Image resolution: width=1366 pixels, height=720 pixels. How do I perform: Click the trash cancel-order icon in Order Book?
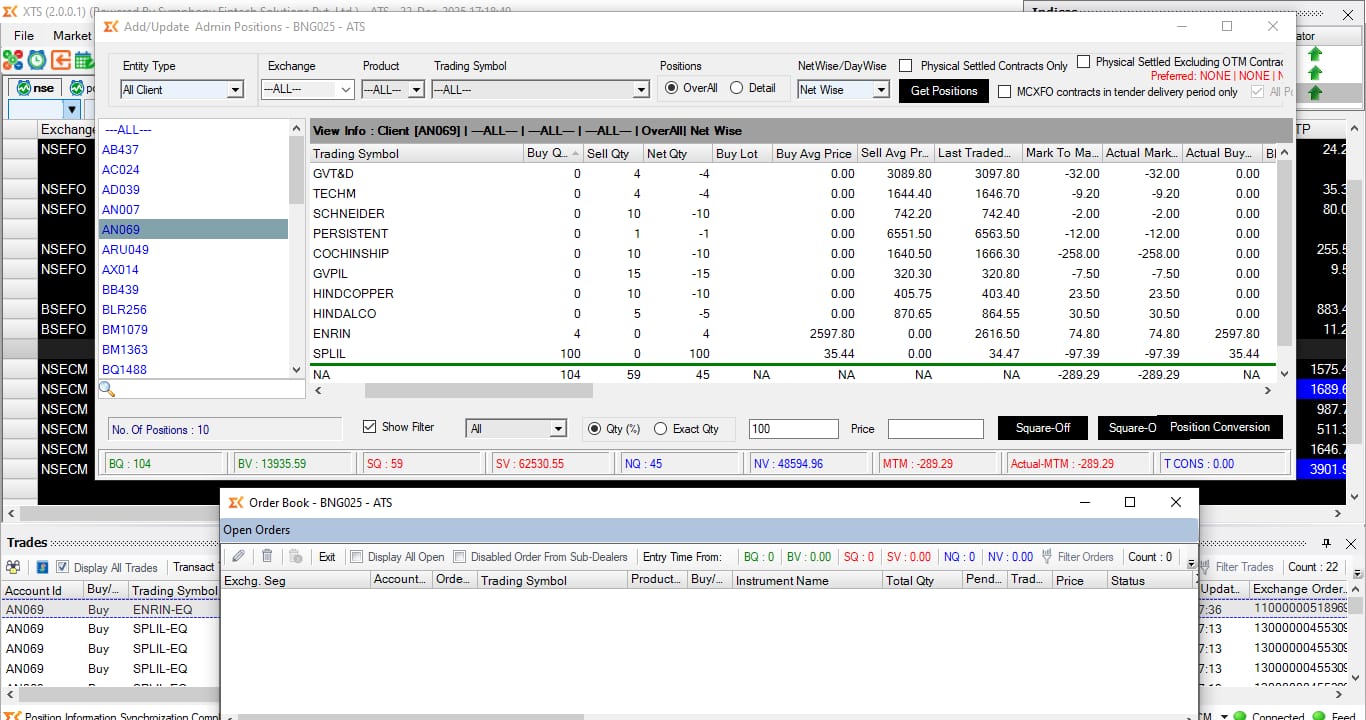267,557
